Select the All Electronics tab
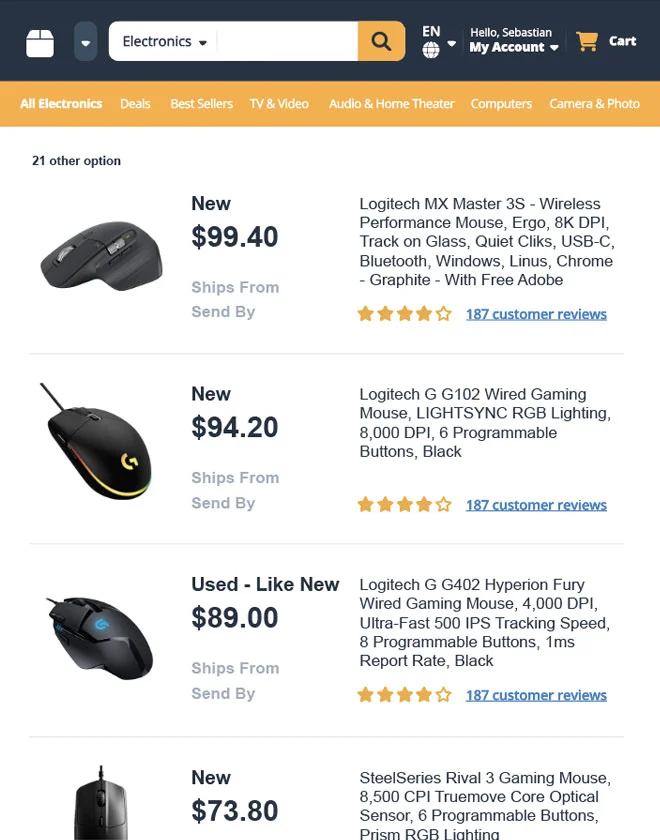Viewport: 660px width, 840px height. pos(61,103)
